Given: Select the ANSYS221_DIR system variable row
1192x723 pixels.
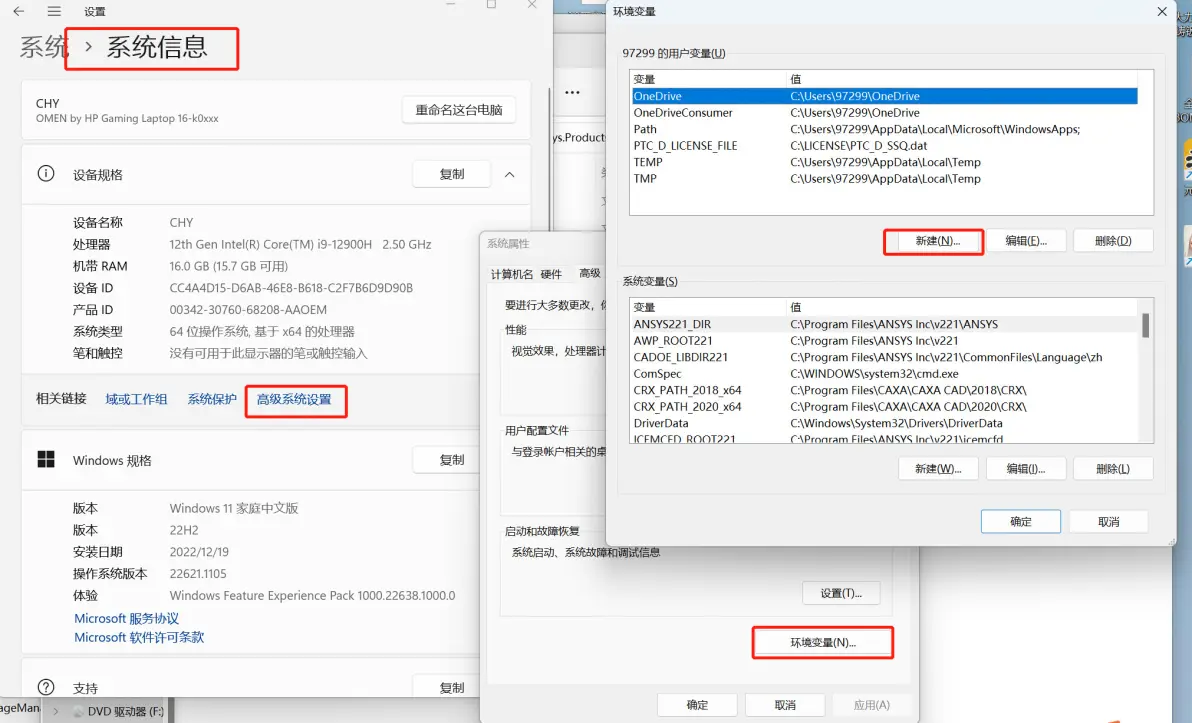Looking at the screenshot, I should [x=884, y=324].
